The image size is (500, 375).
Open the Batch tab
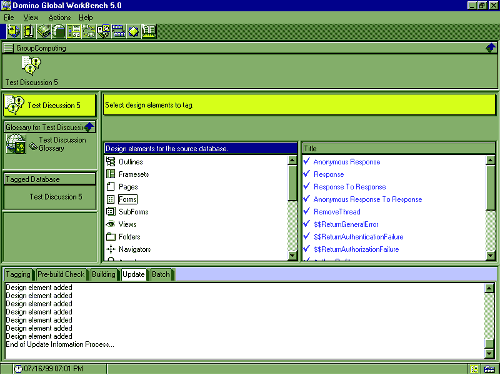[x=161, y=274]
